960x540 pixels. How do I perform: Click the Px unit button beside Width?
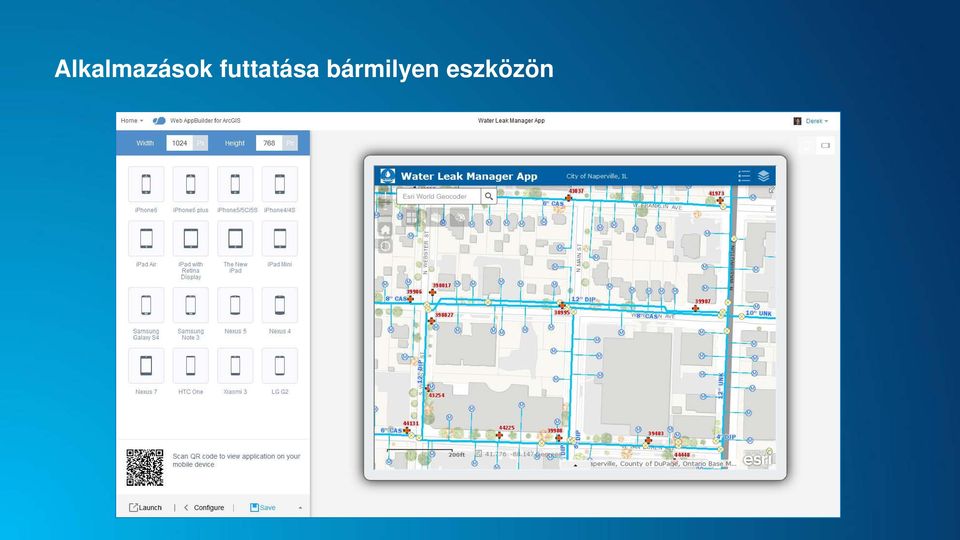(200, 143)
